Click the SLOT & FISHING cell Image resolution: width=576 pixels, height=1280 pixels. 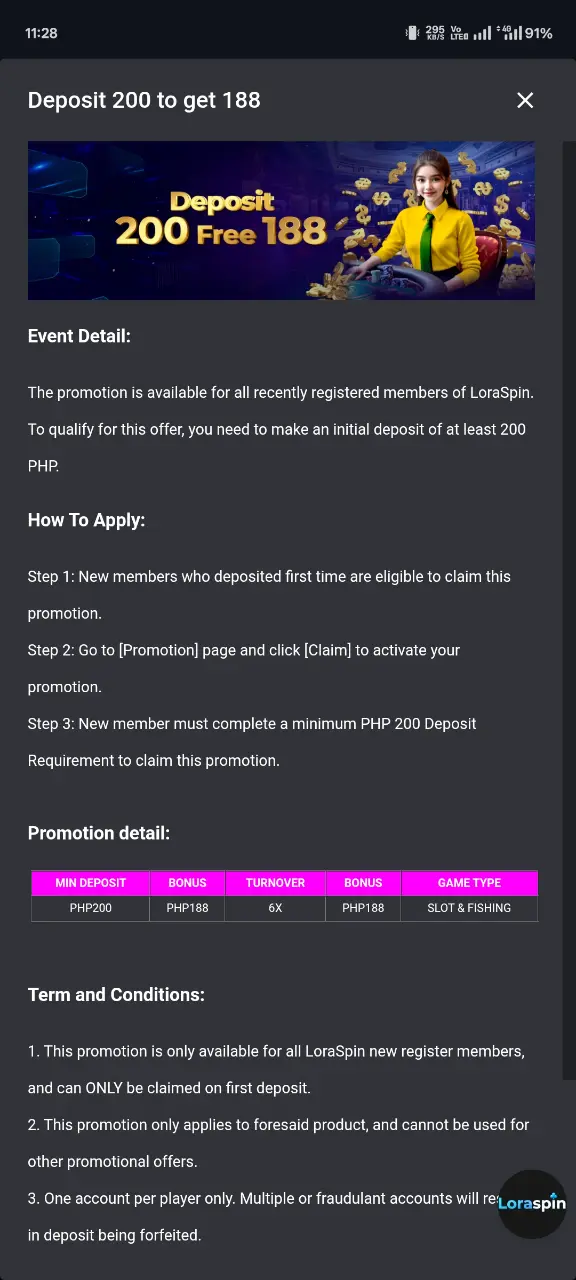pyautogui.click(x=469, y=908)
